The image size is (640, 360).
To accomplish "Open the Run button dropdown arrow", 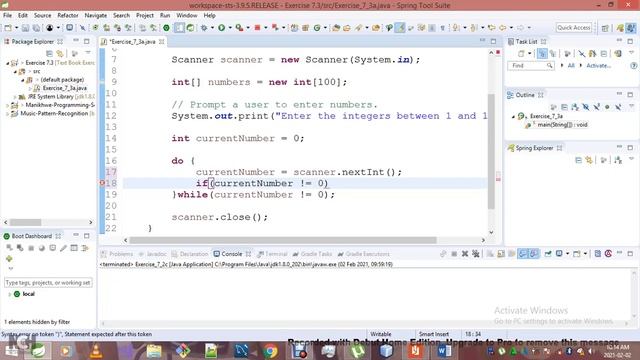I will 230,28.
